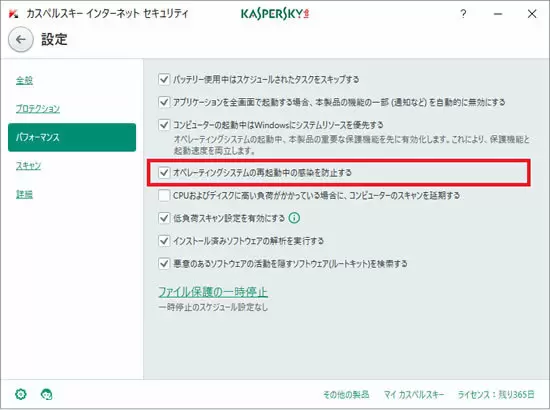Open settings via gear icon at bottom
This screenshot has width=550, height=410.
[x=21, y=394]
